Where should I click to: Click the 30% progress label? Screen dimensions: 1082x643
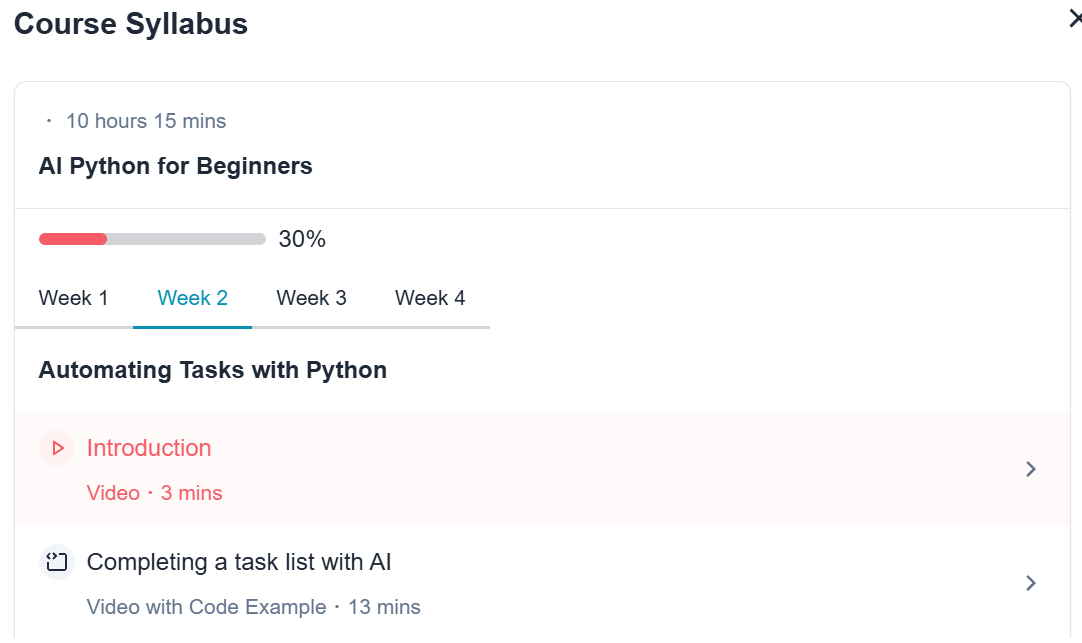(302, 239)
